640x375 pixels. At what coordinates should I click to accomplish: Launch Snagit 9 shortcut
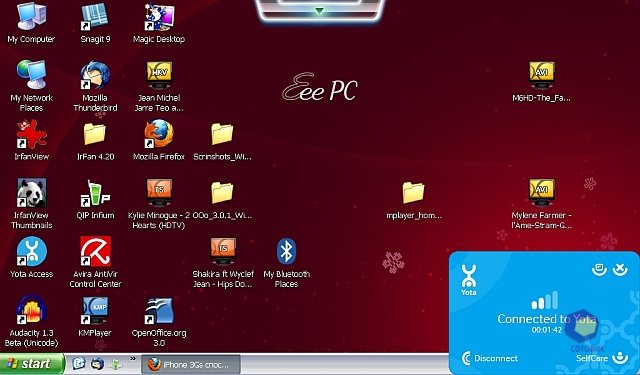(95, 22)
